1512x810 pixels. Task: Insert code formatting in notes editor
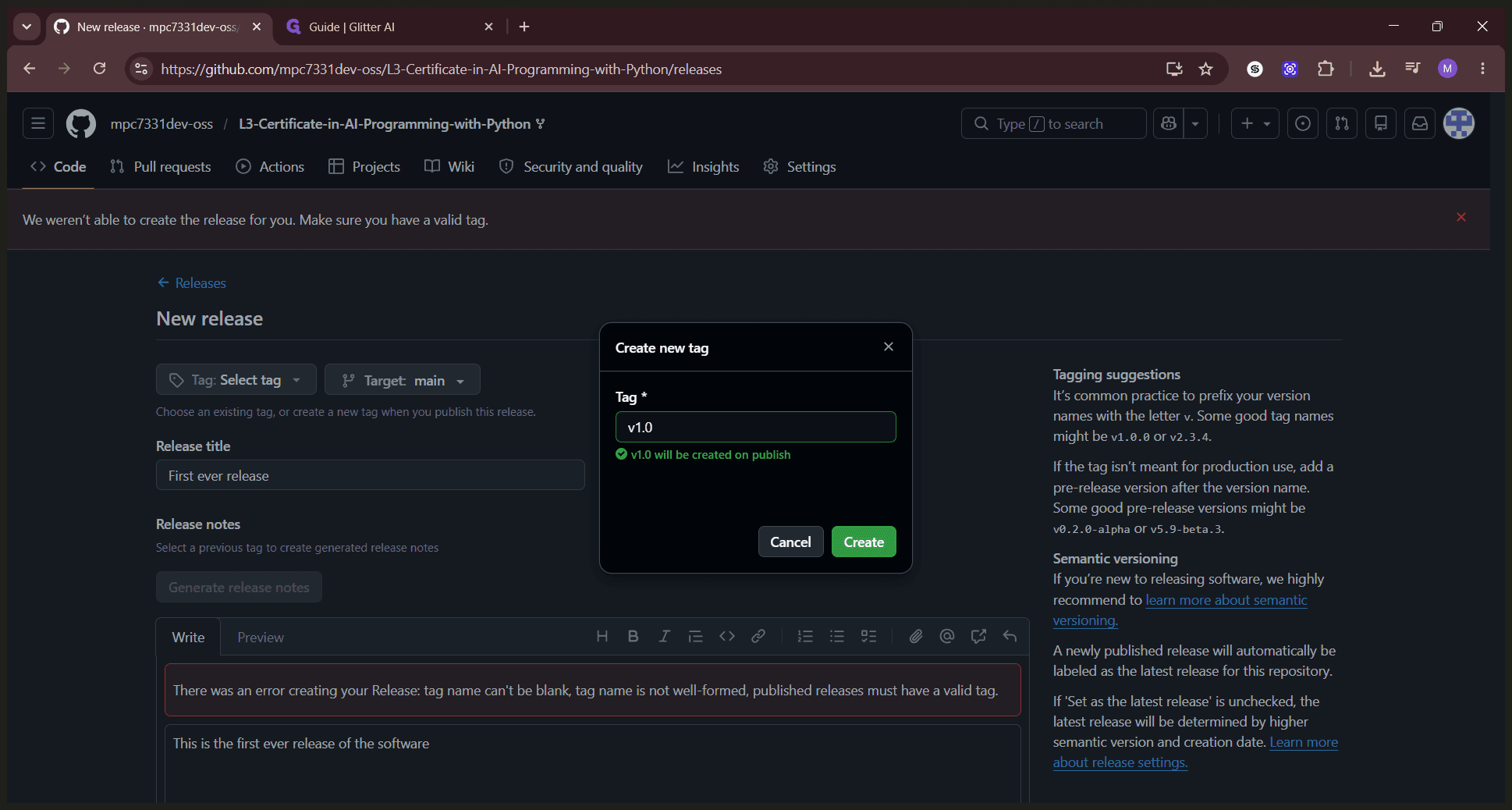pyautogui.click(x=727, y=637)
